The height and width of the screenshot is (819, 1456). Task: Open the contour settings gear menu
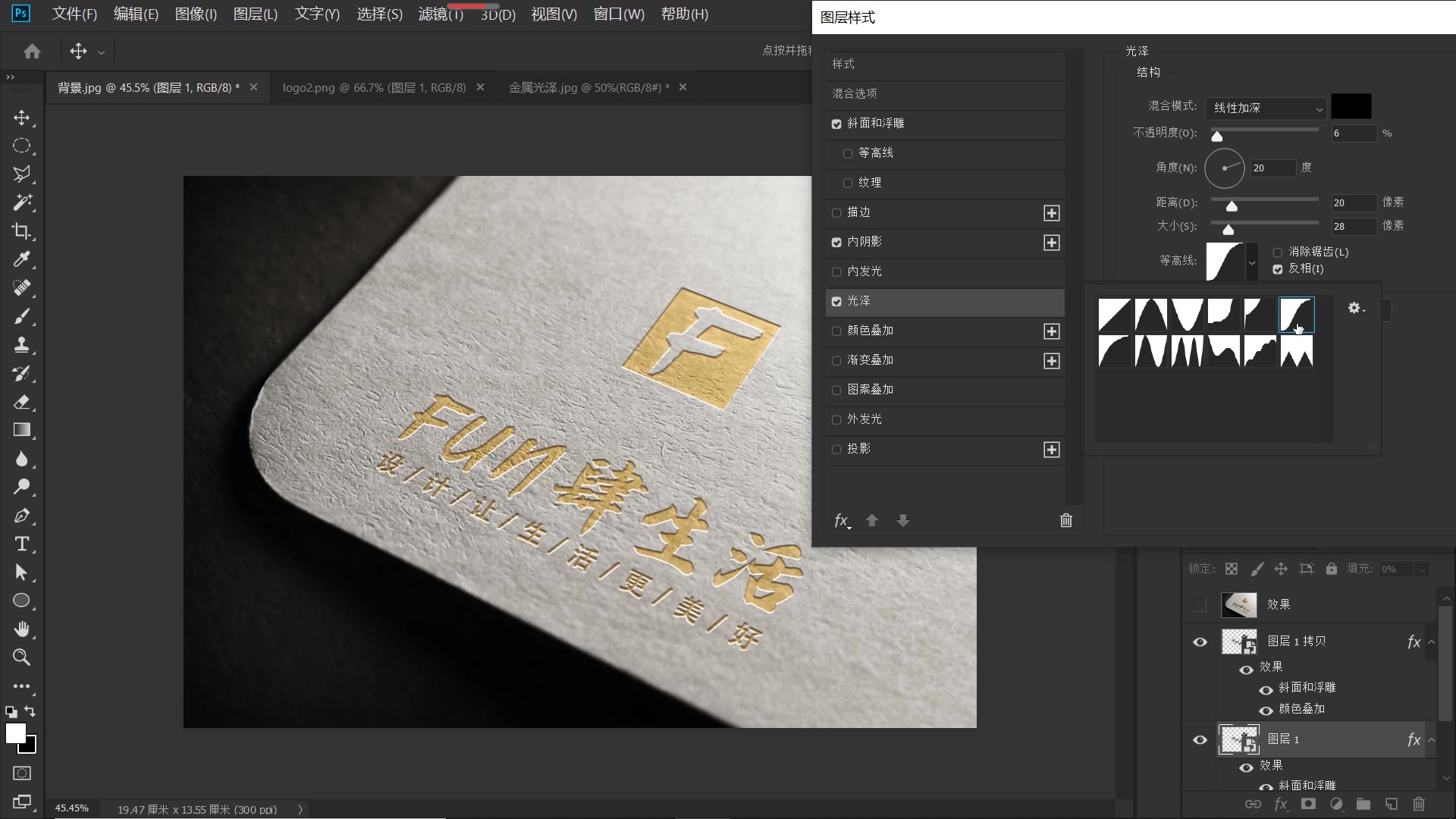click(1354, 308)
